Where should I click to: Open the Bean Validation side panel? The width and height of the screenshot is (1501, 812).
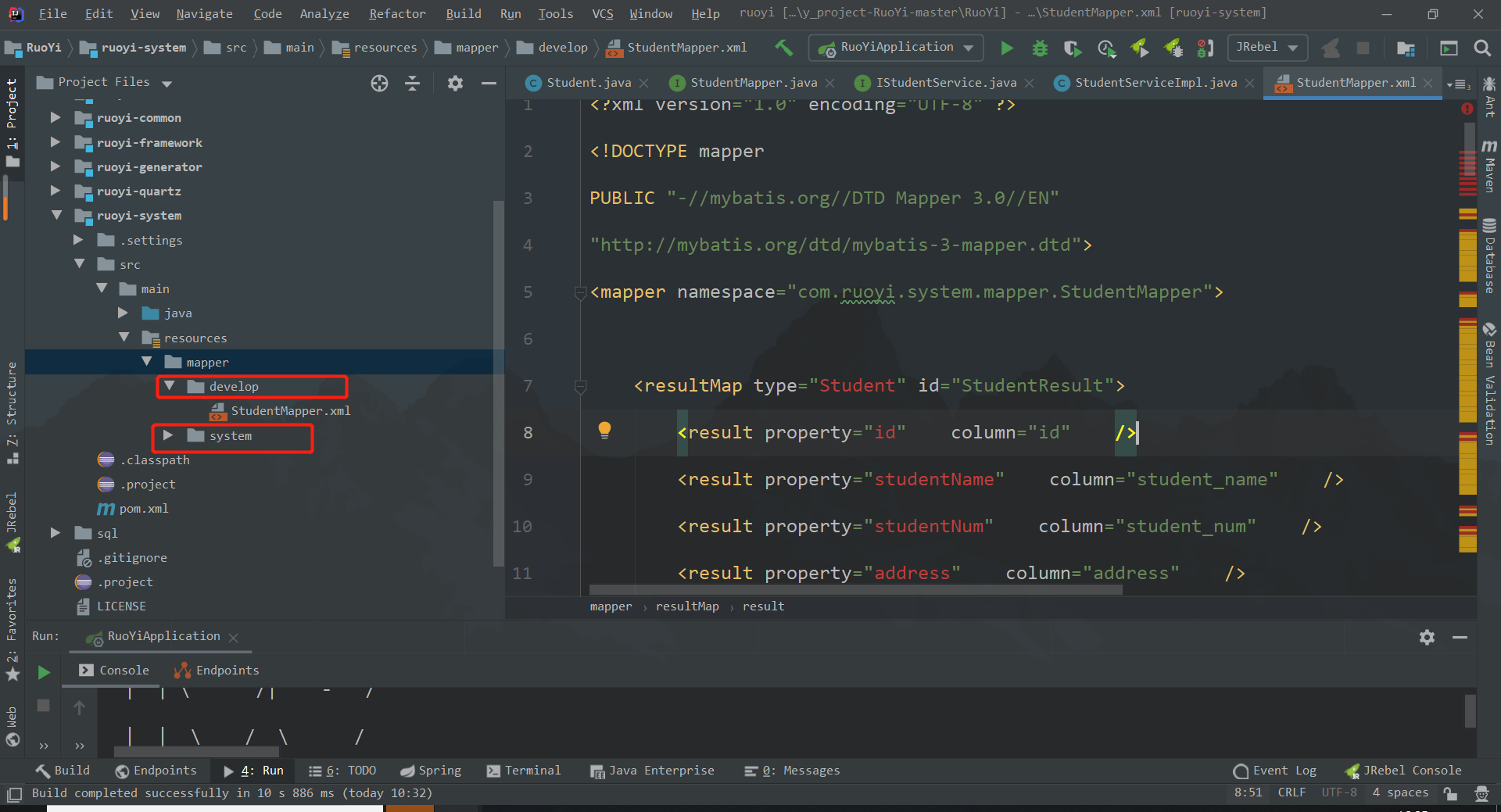click(1489, 384)
